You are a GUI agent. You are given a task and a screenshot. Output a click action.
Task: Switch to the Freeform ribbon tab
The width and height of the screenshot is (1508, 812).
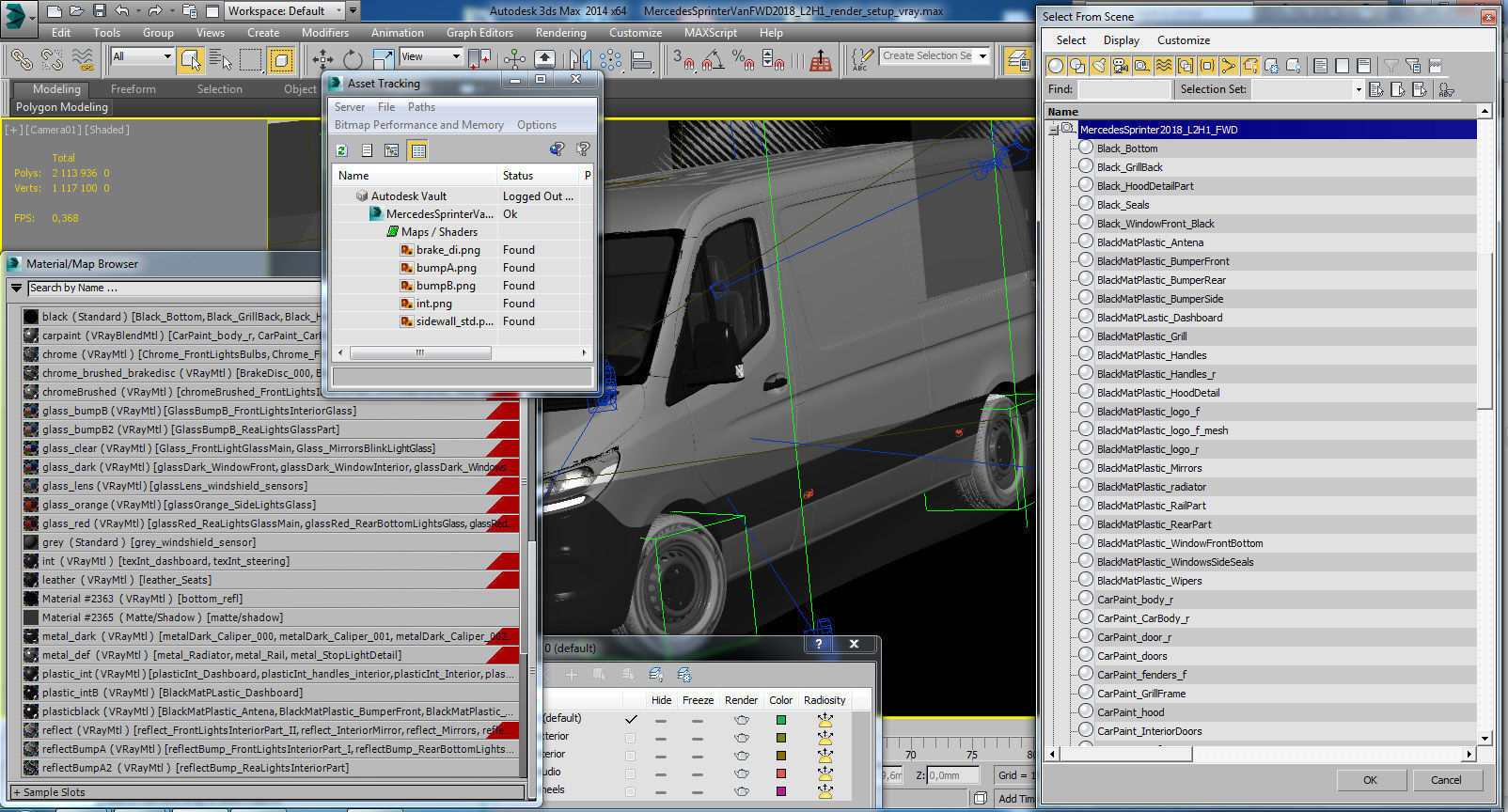tap(134, 89)
